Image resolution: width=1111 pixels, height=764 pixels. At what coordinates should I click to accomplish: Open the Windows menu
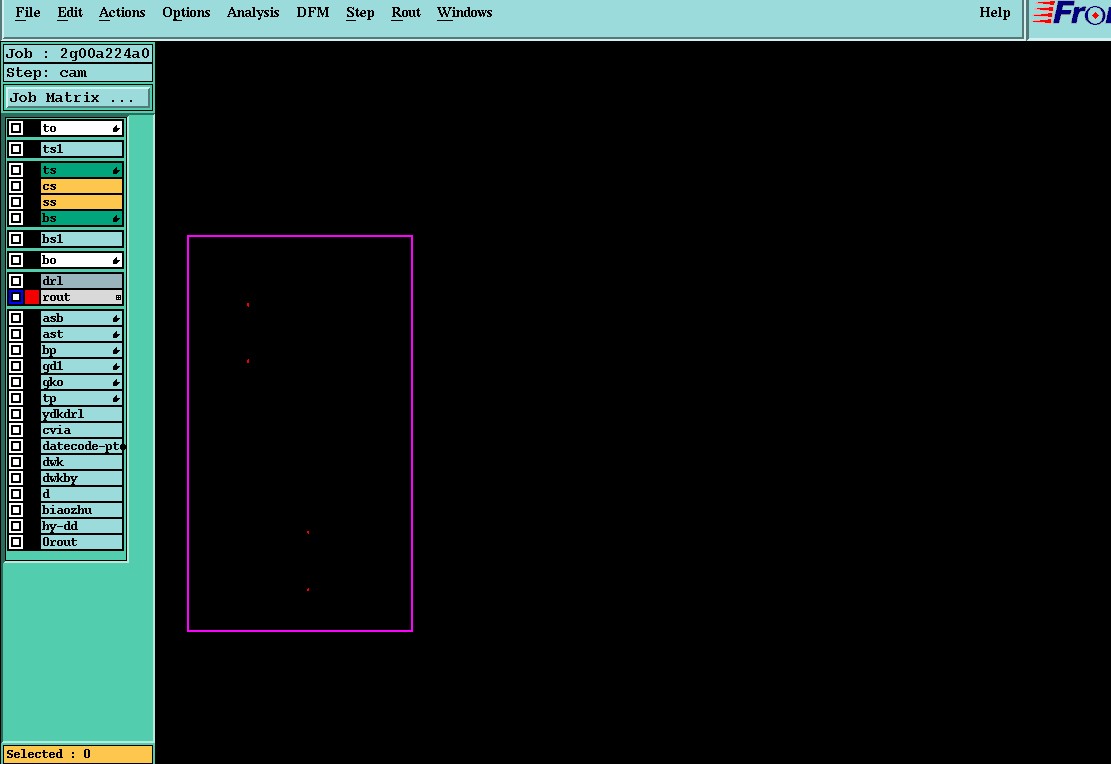[464, 13]
